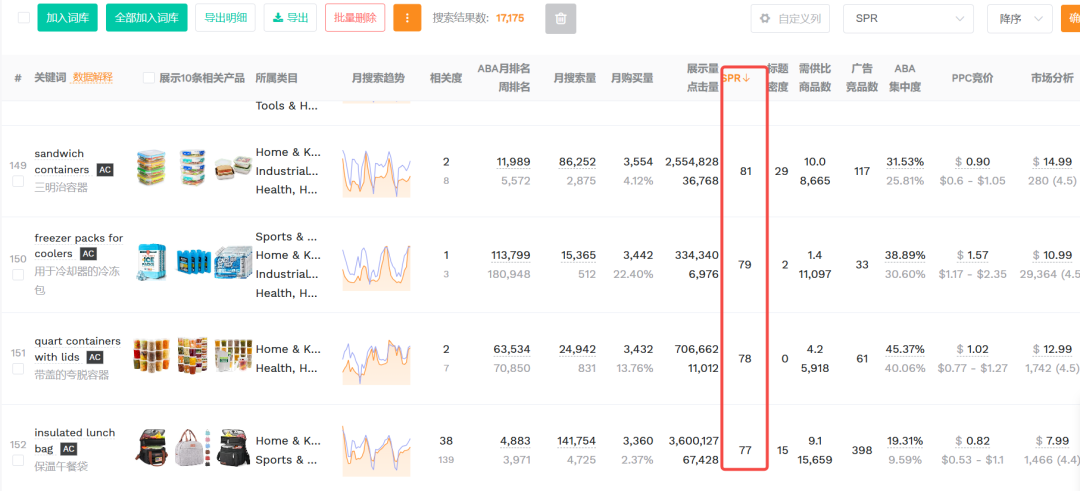Click AC badge next to sandwich containers
Screen dimensions: 1080x491
[105, 170]
